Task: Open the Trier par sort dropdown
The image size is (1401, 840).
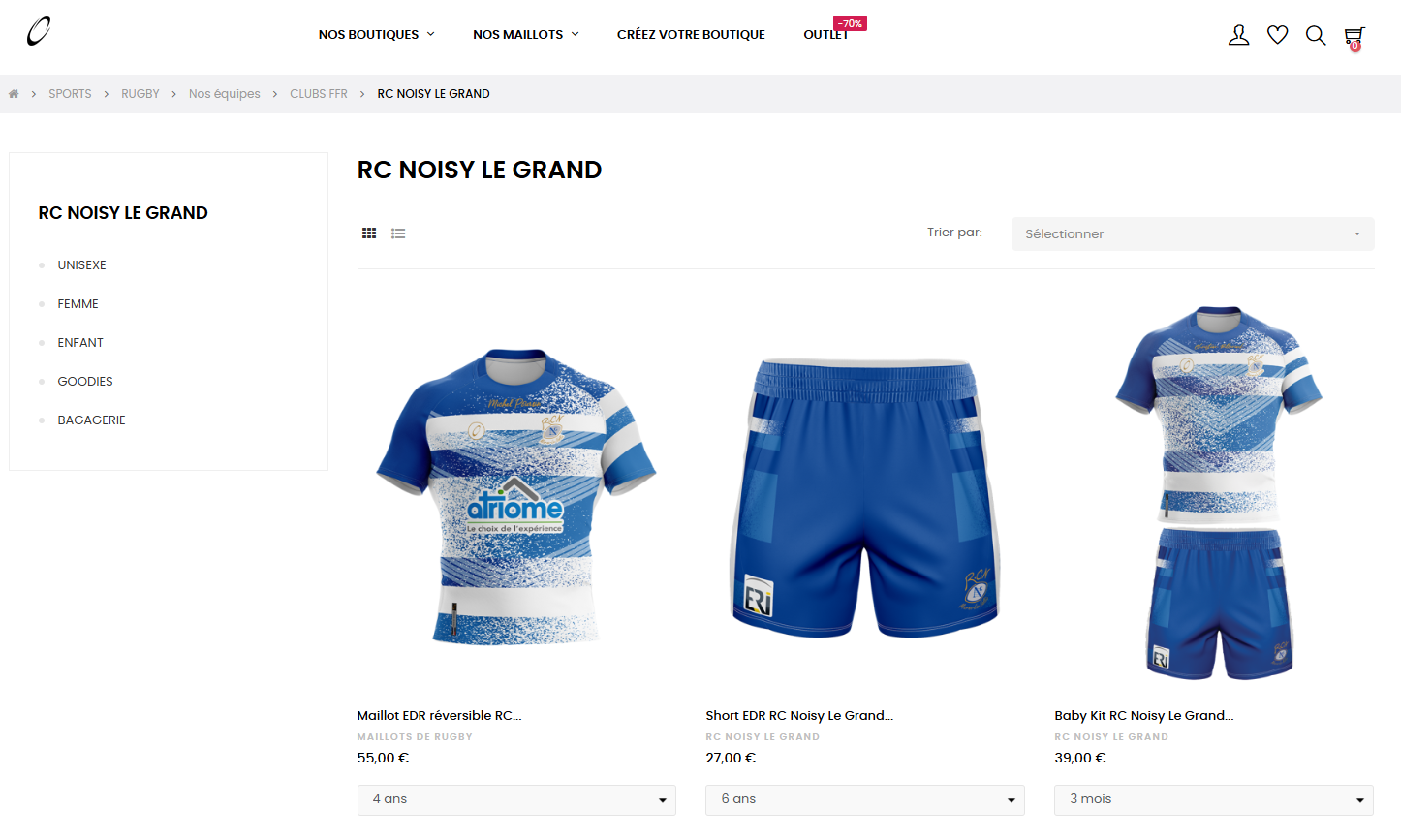Action: click(1192, 233)
